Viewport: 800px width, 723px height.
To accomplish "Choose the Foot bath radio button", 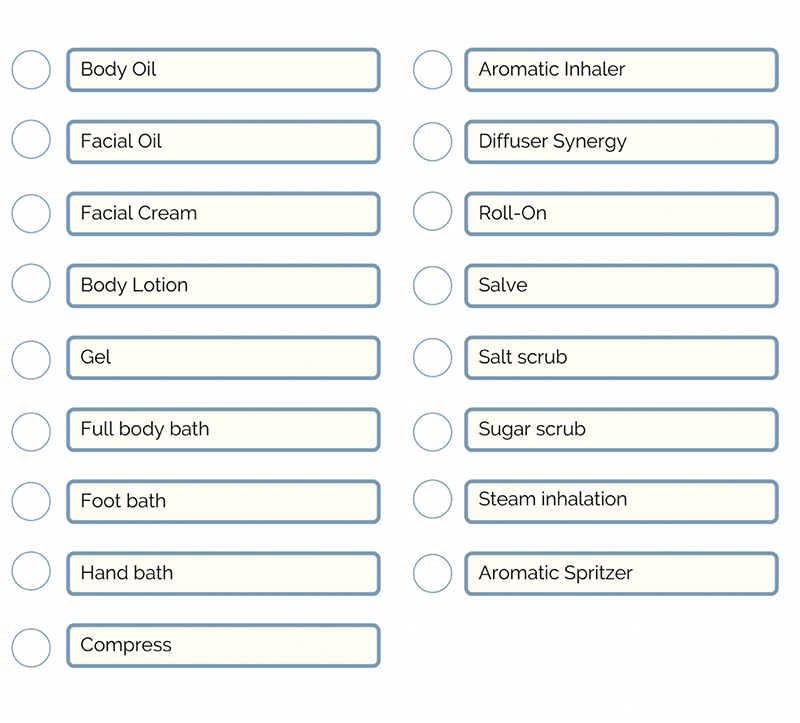I will point(31,501).
